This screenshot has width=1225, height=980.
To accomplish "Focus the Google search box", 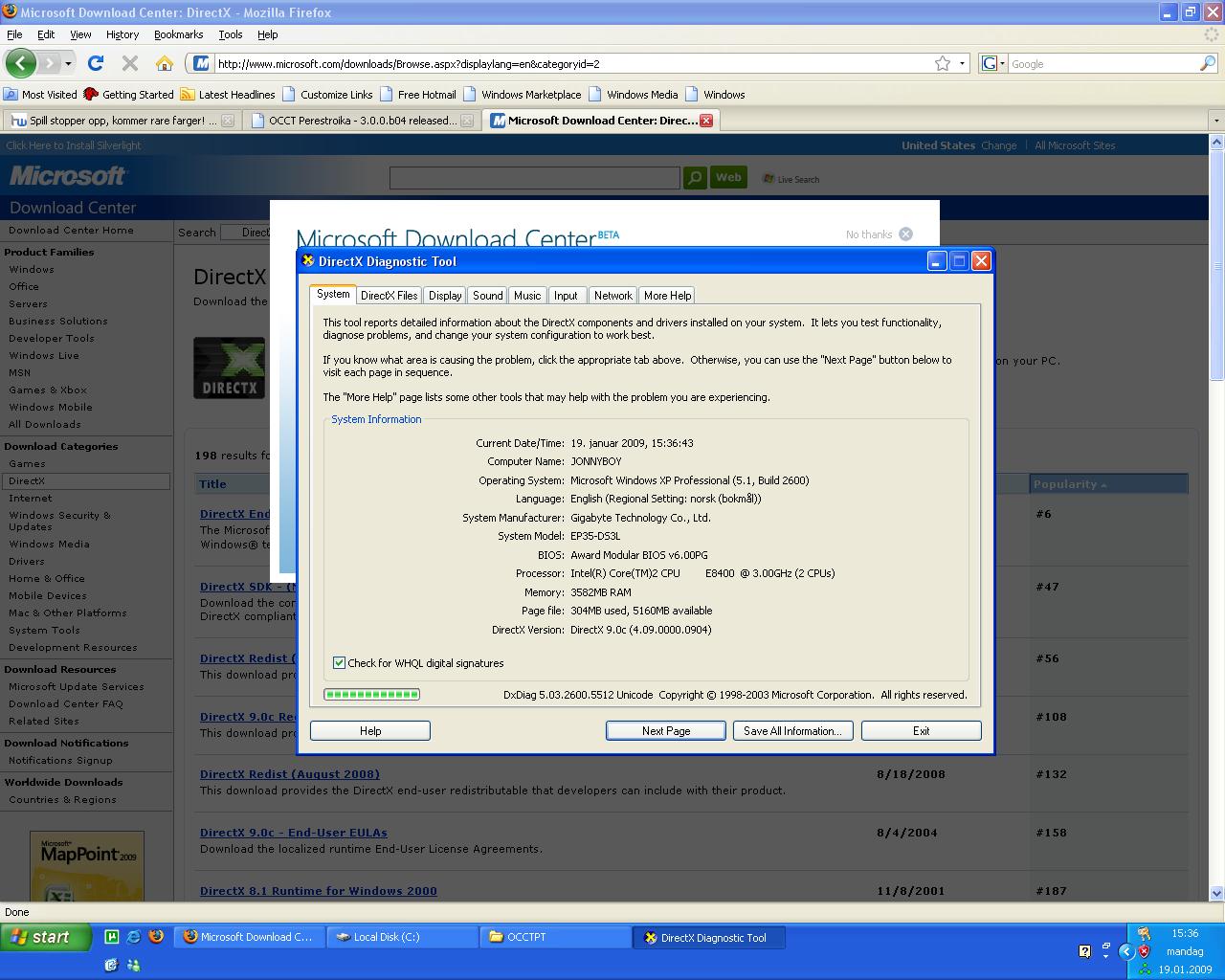I will click(1102, 63).
